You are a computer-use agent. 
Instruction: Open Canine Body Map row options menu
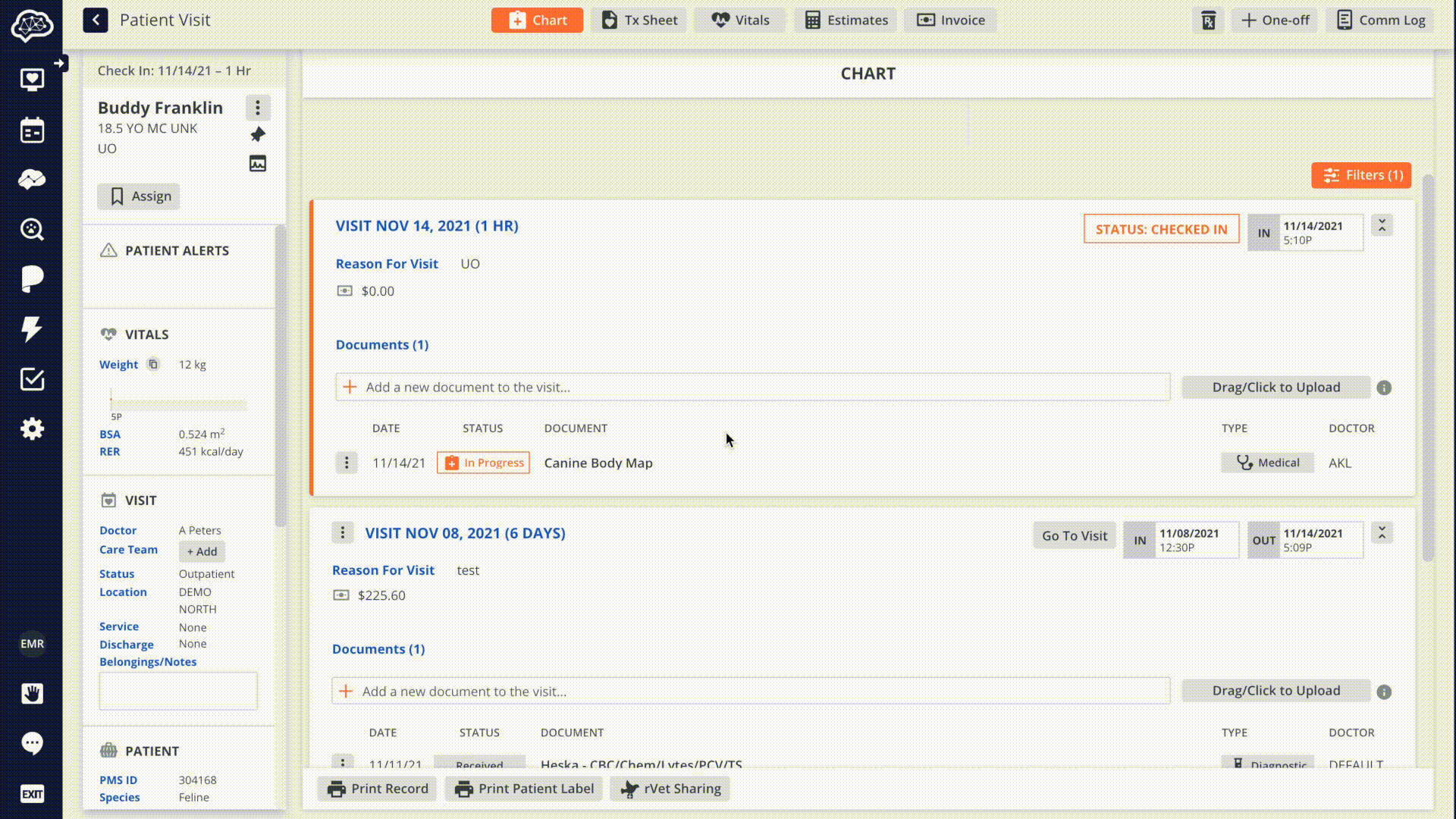(347, 463)
